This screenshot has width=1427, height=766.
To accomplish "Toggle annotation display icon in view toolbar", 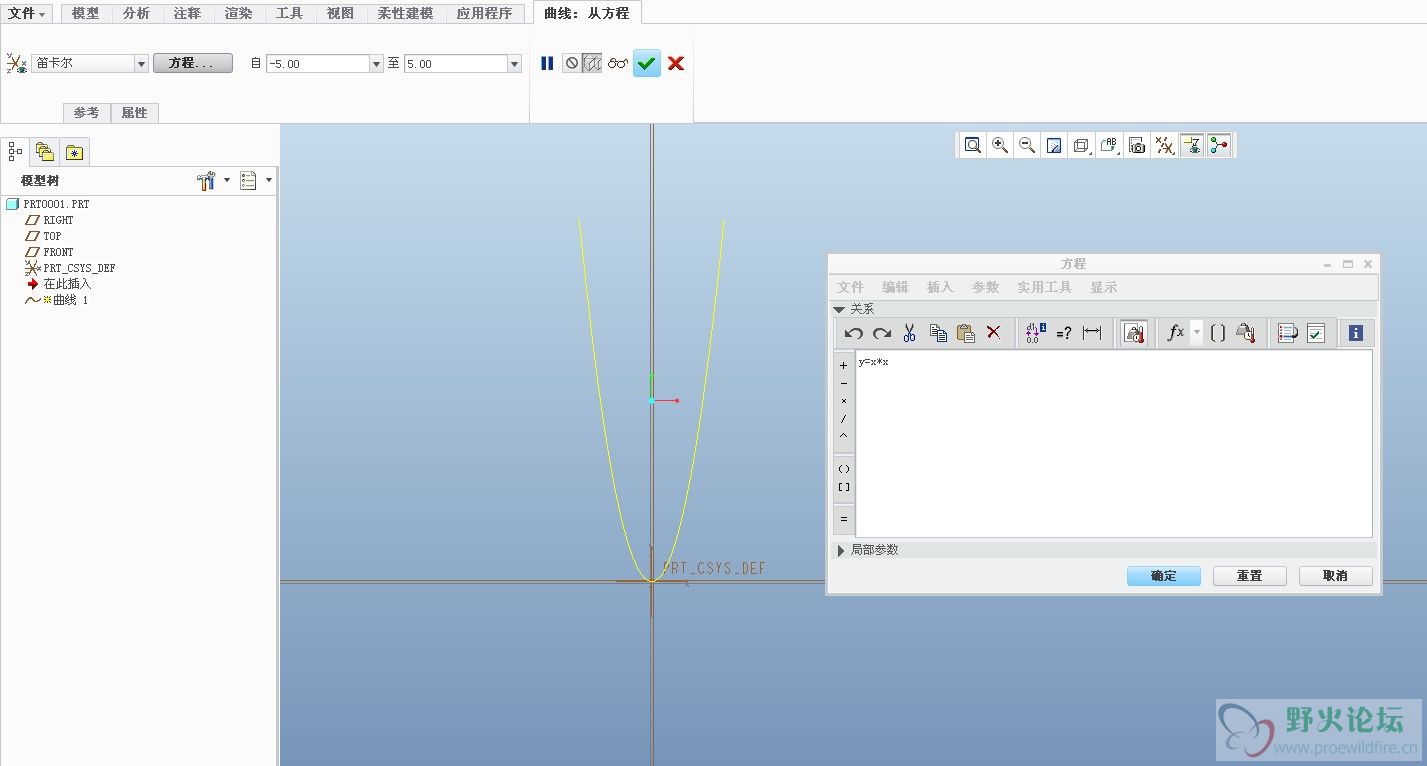I will tap(1191, 146).
